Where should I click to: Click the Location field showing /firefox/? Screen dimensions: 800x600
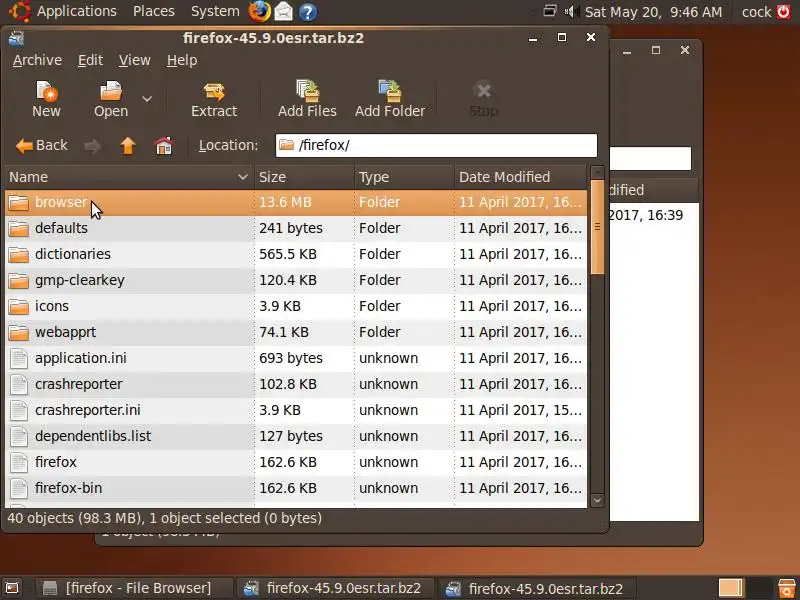(436, 145)
